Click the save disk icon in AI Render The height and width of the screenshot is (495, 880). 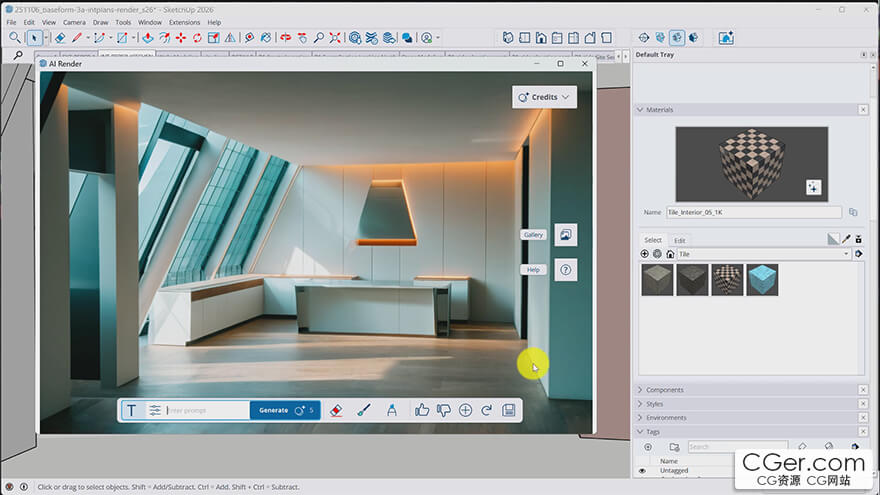[x=509, y=410]
